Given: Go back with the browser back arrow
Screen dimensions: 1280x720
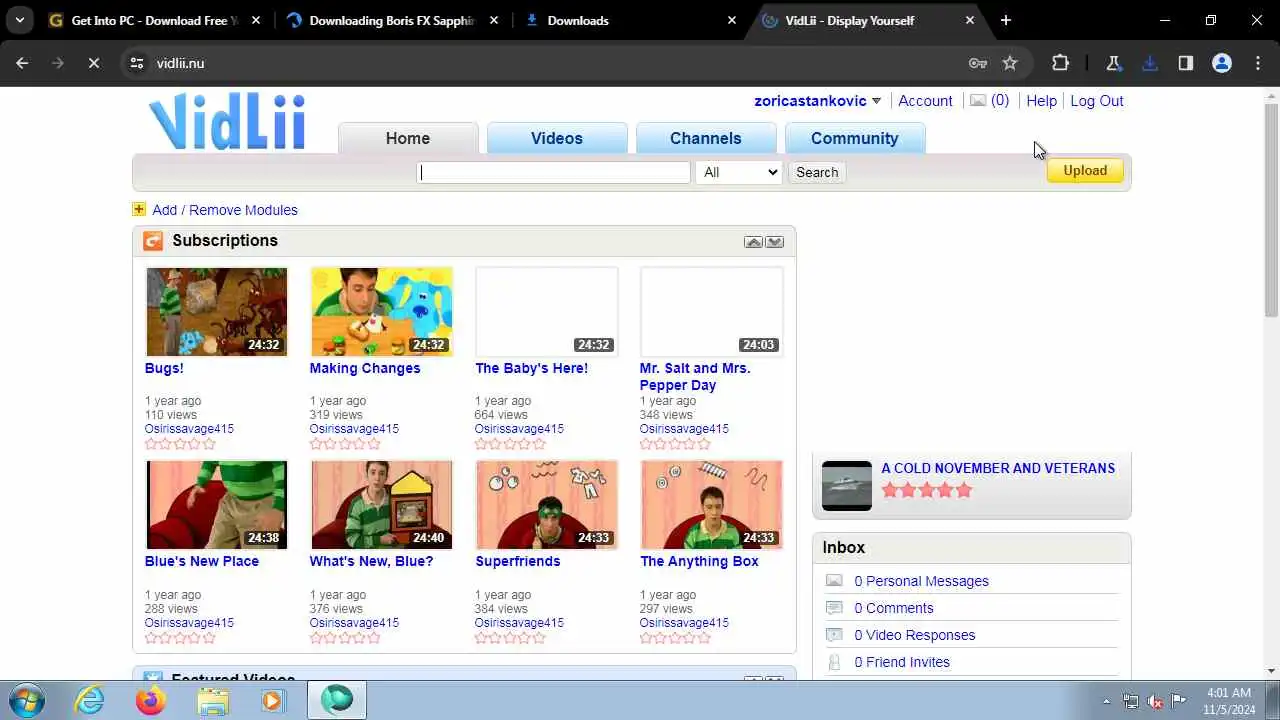Looking at the screenshot, I should tap(22, 63).
